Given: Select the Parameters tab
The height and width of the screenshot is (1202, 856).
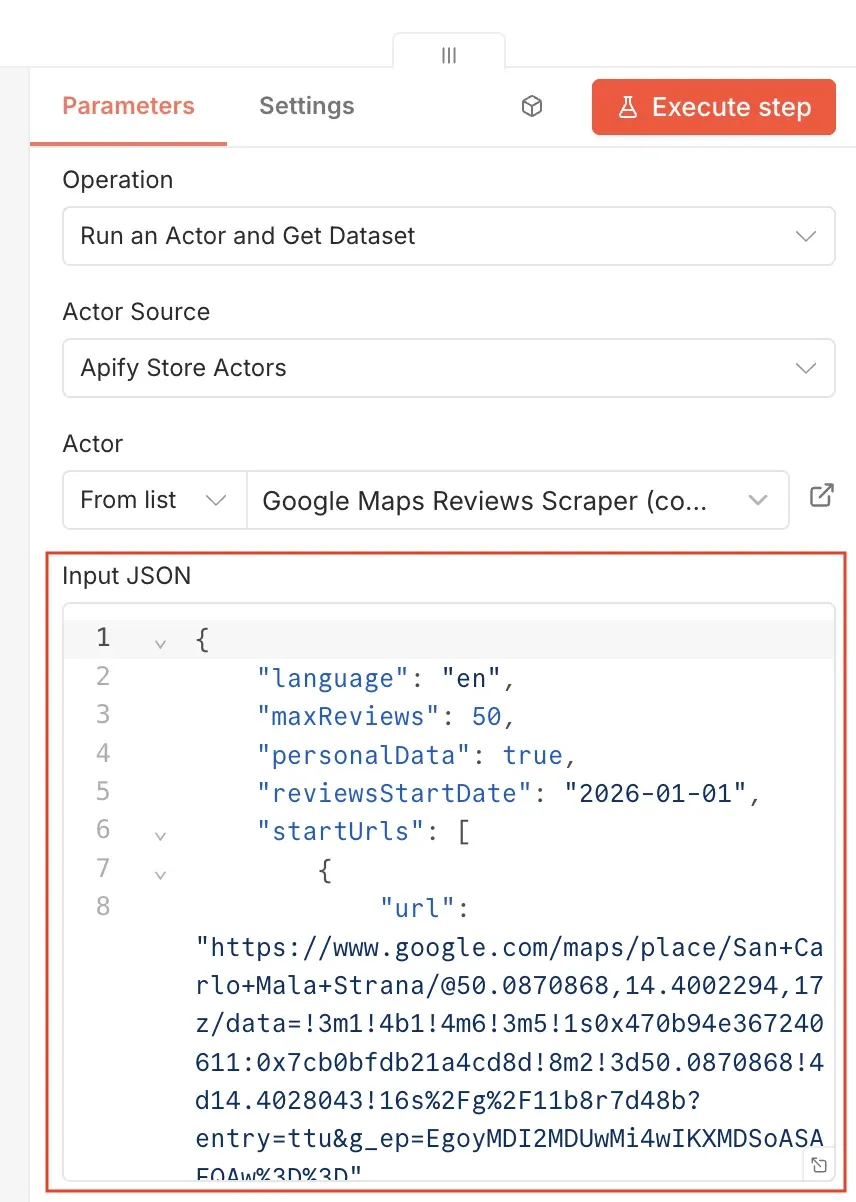Looking at the screenshot, I should coord(128,106).
